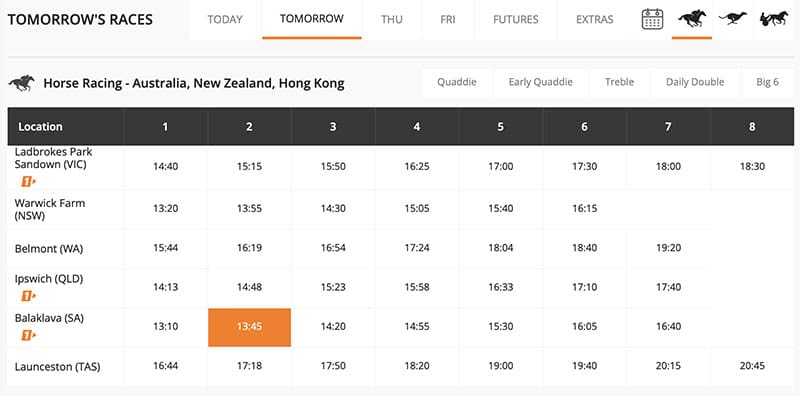Open the FUTURES tab

coord(516,20)
